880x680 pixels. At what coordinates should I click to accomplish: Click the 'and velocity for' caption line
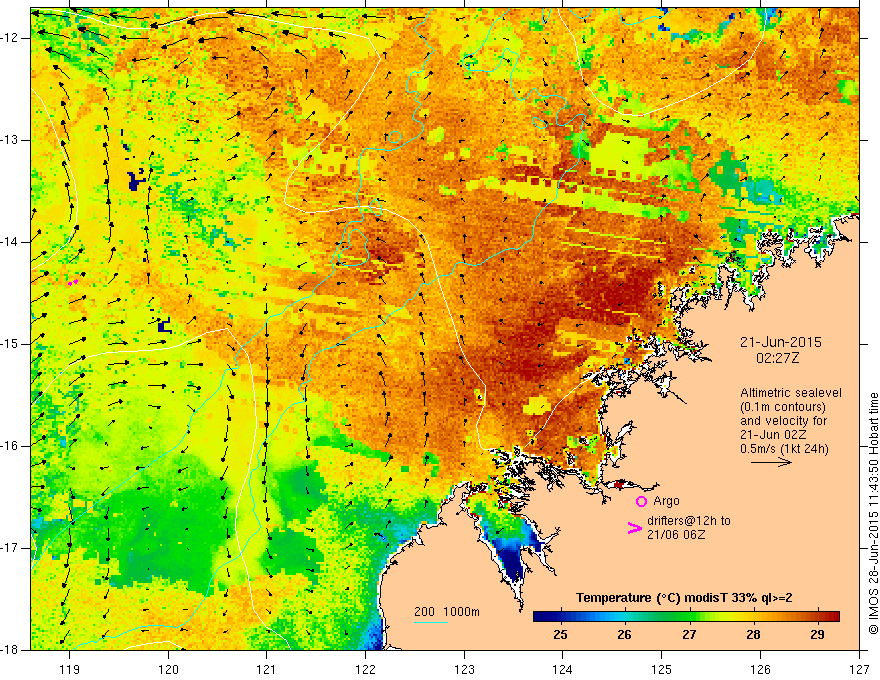click(783, 421)
